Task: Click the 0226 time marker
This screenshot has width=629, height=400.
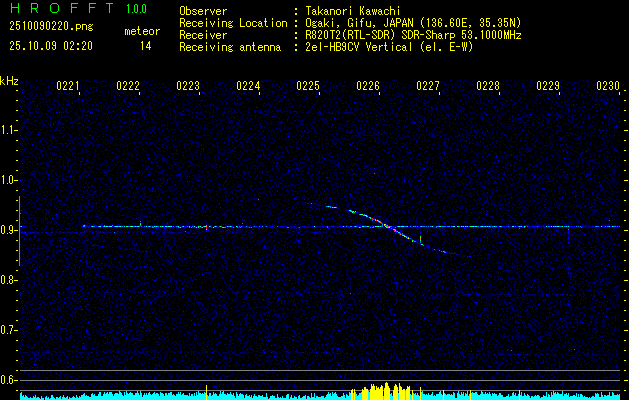Action: [368, 87]
